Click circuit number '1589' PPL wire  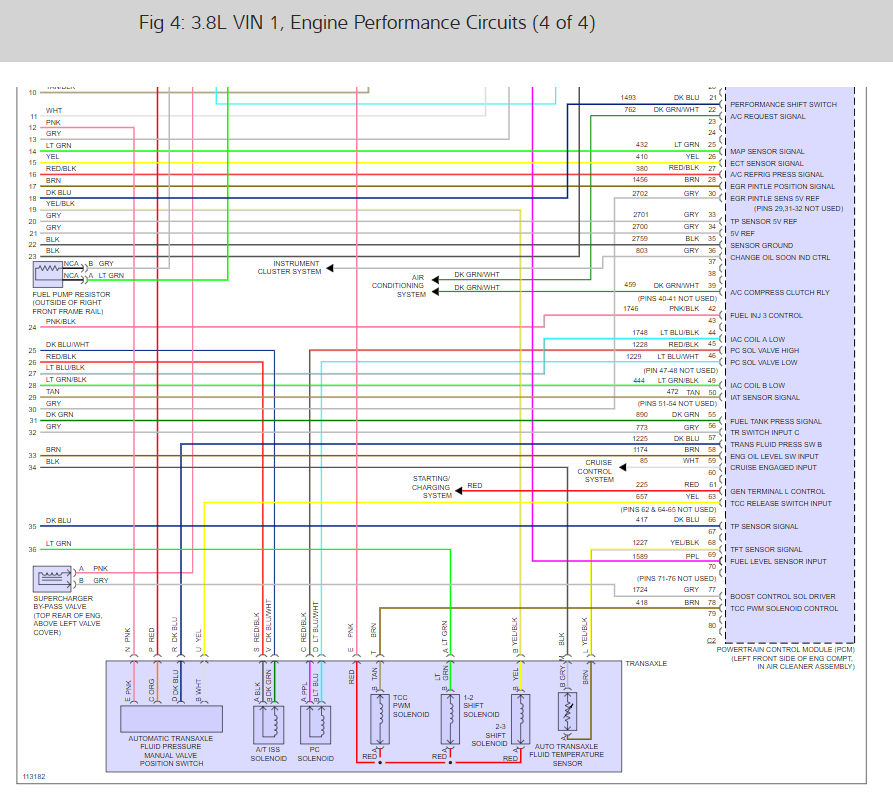[x=640, y=557]
